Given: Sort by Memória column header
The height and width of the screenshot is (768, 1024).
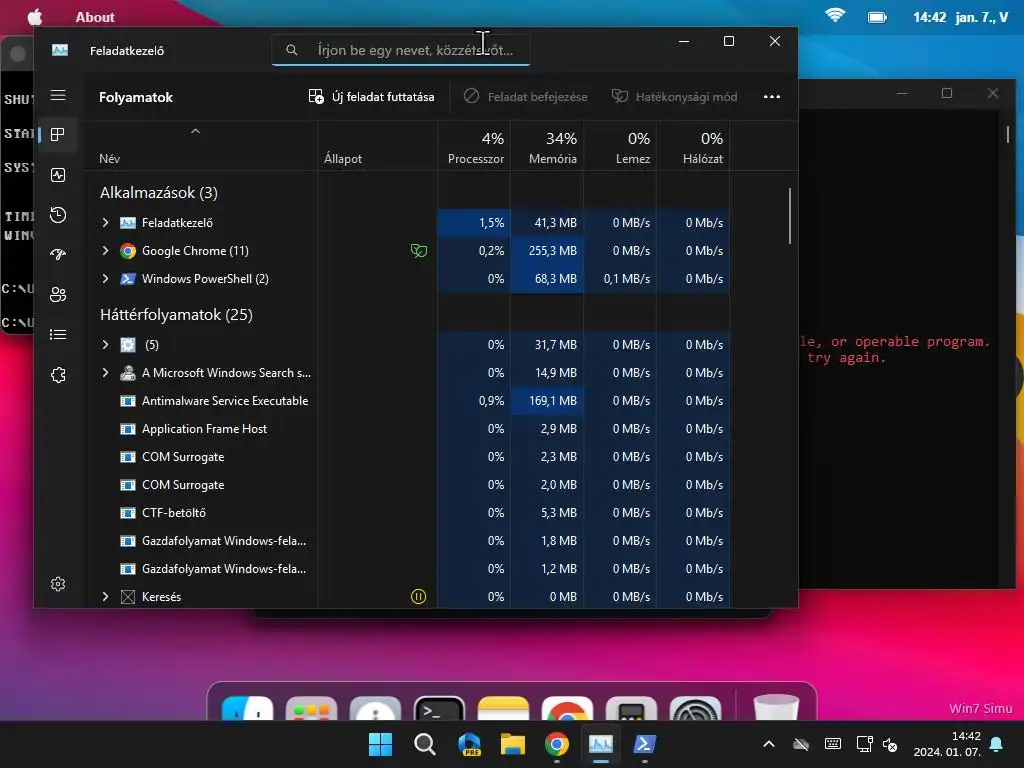Looking at the screenshot, I should pos(547,147).
